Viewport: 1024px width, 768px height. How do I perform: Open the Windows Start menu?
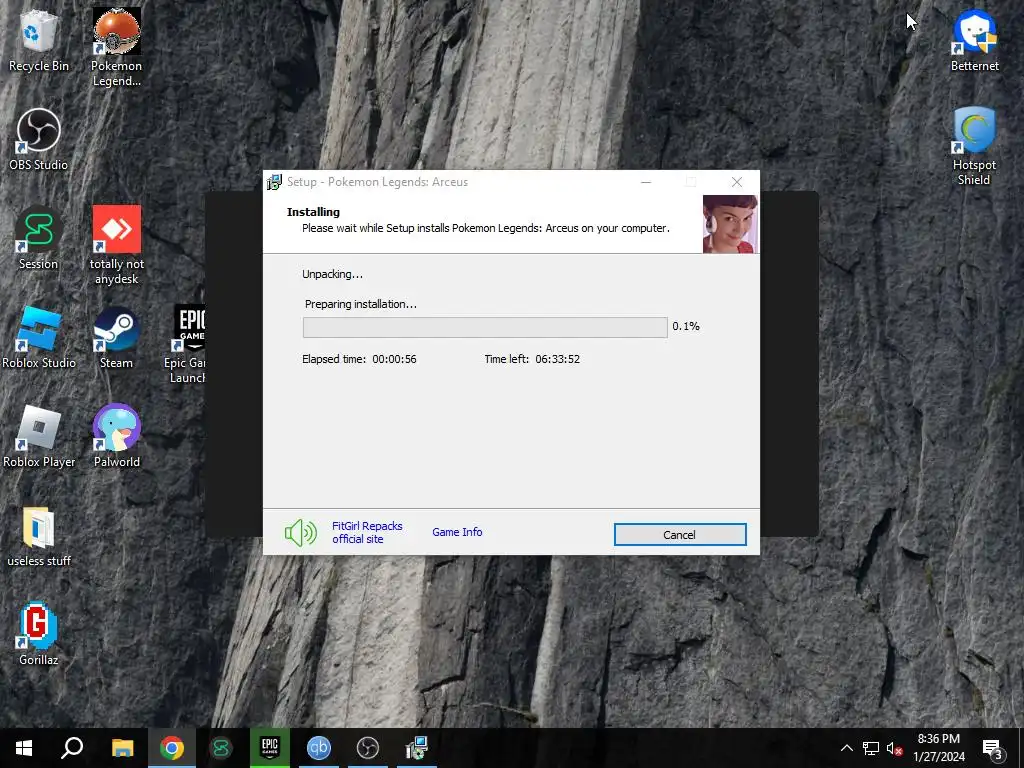click(x=24, y=748)
